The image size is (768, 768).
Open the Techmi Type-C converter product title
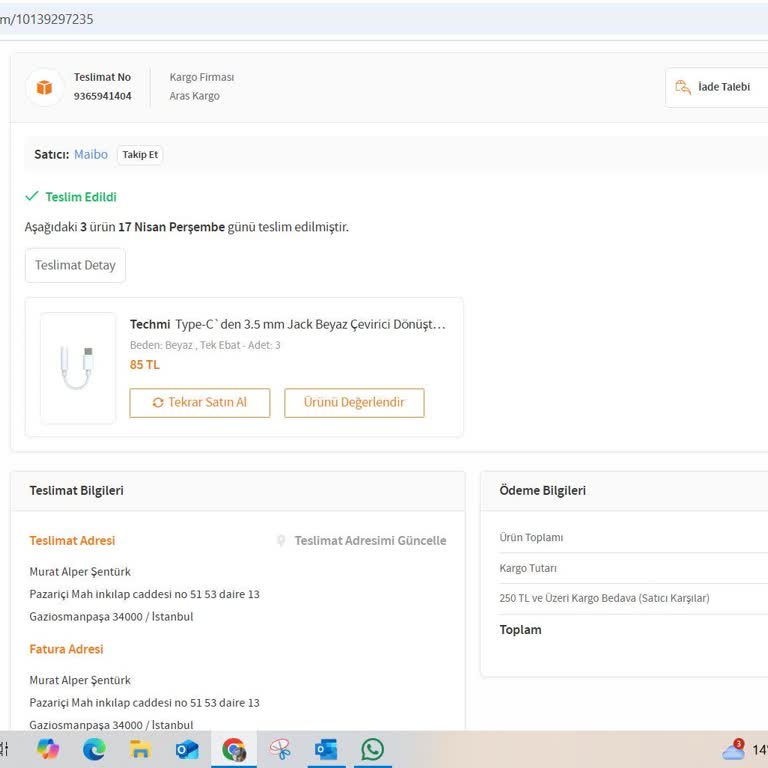coord(288,324)
